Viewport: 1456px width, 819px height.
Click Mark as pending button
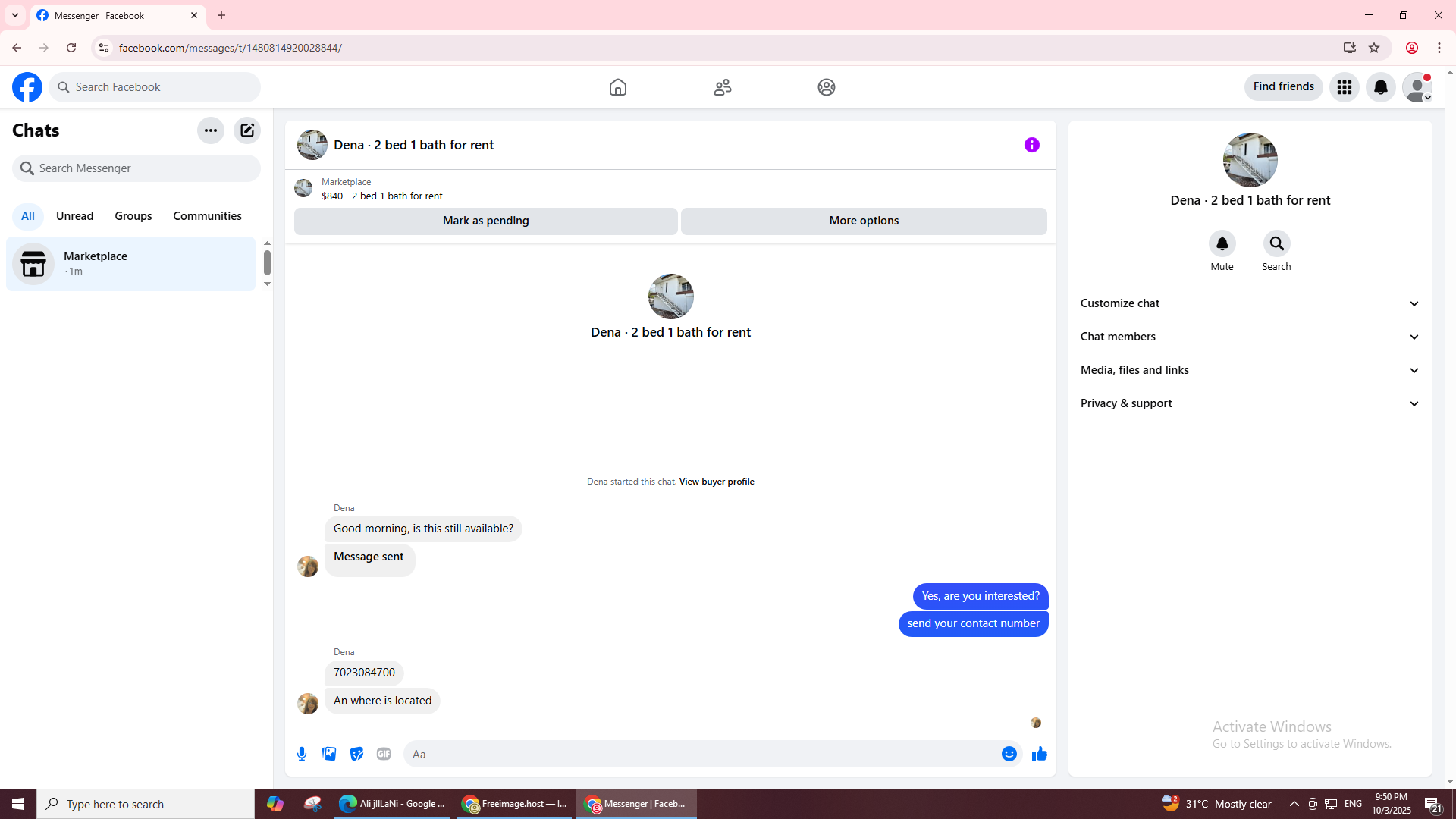point(486,221)
